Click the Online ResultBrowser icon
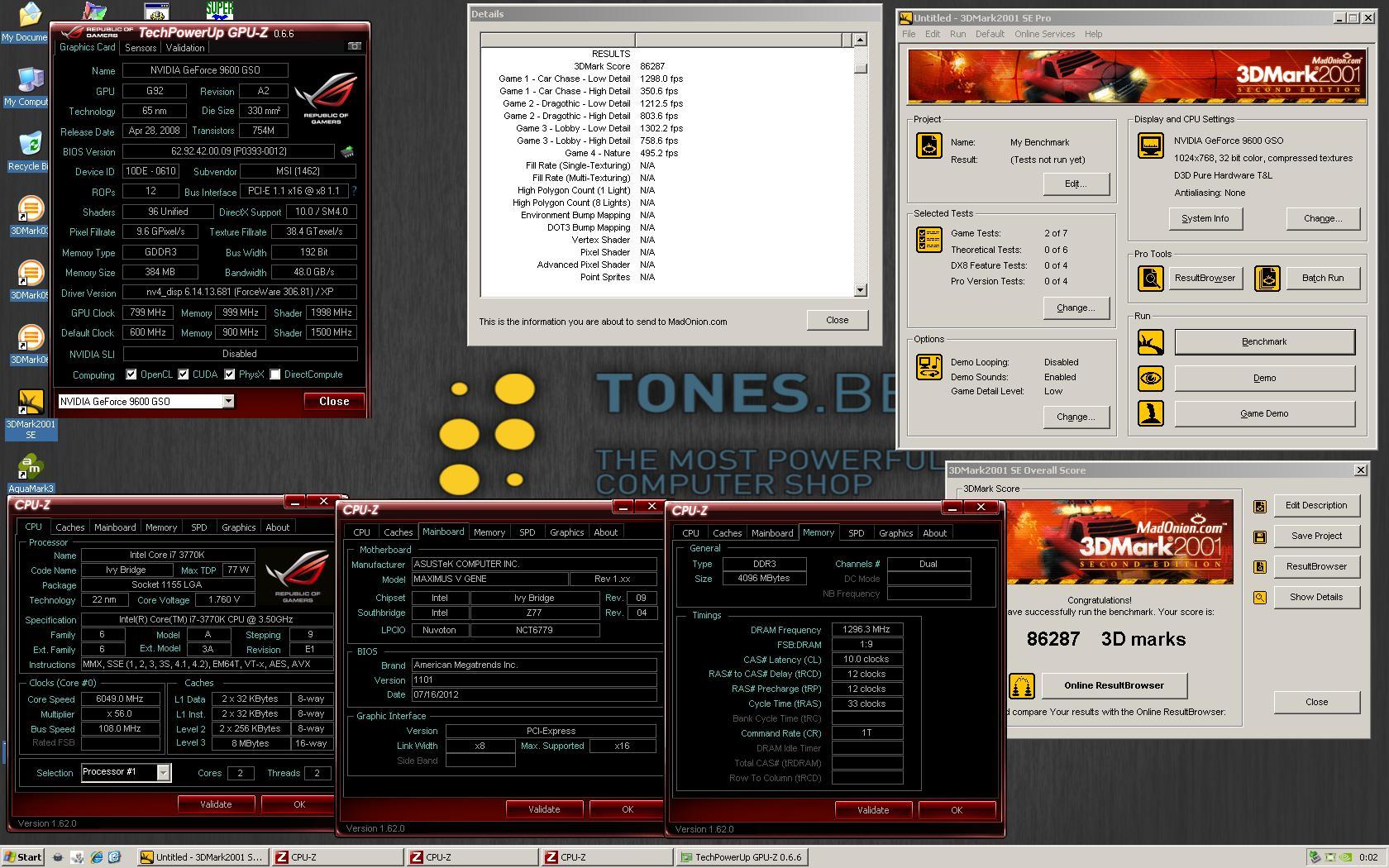This screenshot has width=1389, height=868. click(1022, 685)
